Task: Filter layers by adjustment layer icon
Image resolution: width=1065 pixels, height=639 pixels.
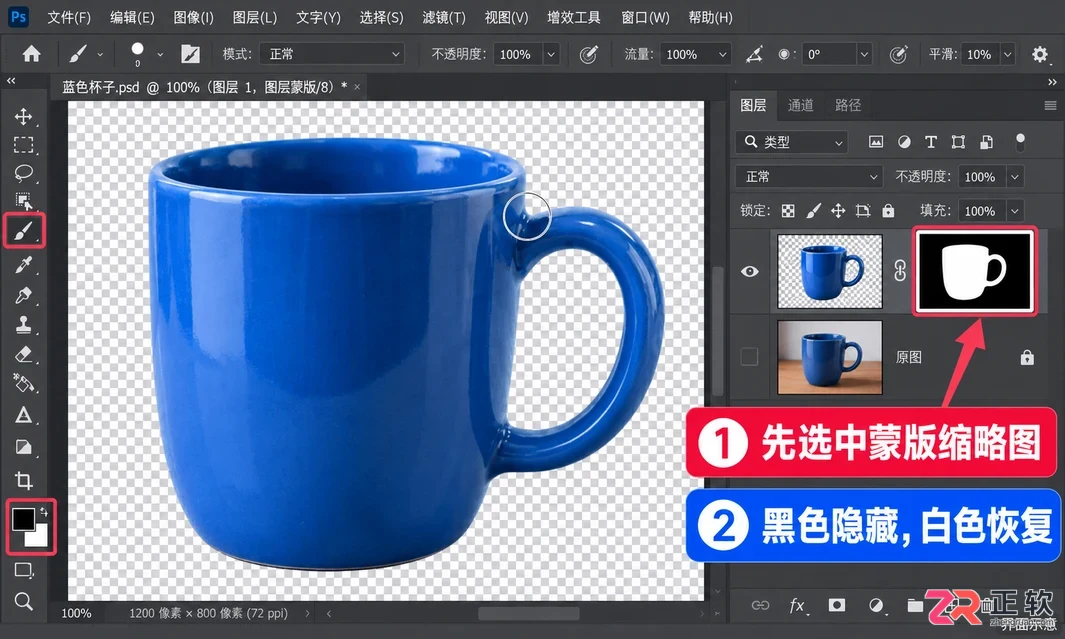Action: click(x=904, y=142)
